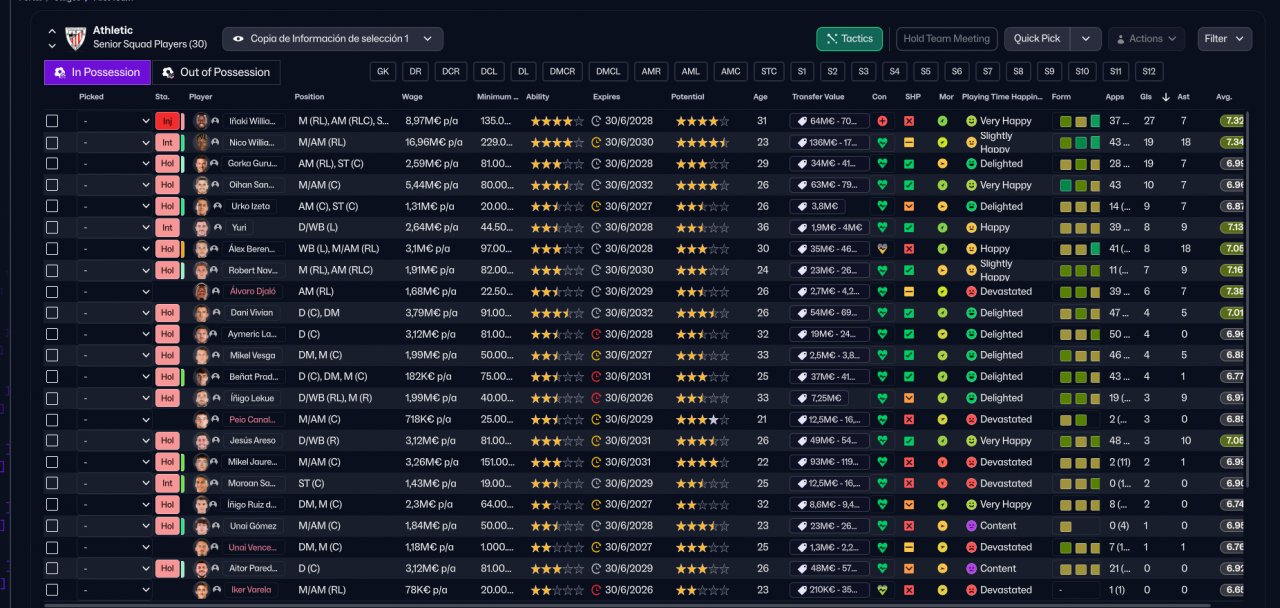The height and width of the screenshot is (608, 1280).
Task: Click Nico Williams' green heart condition icon
Action: click(x=882, y=142)
